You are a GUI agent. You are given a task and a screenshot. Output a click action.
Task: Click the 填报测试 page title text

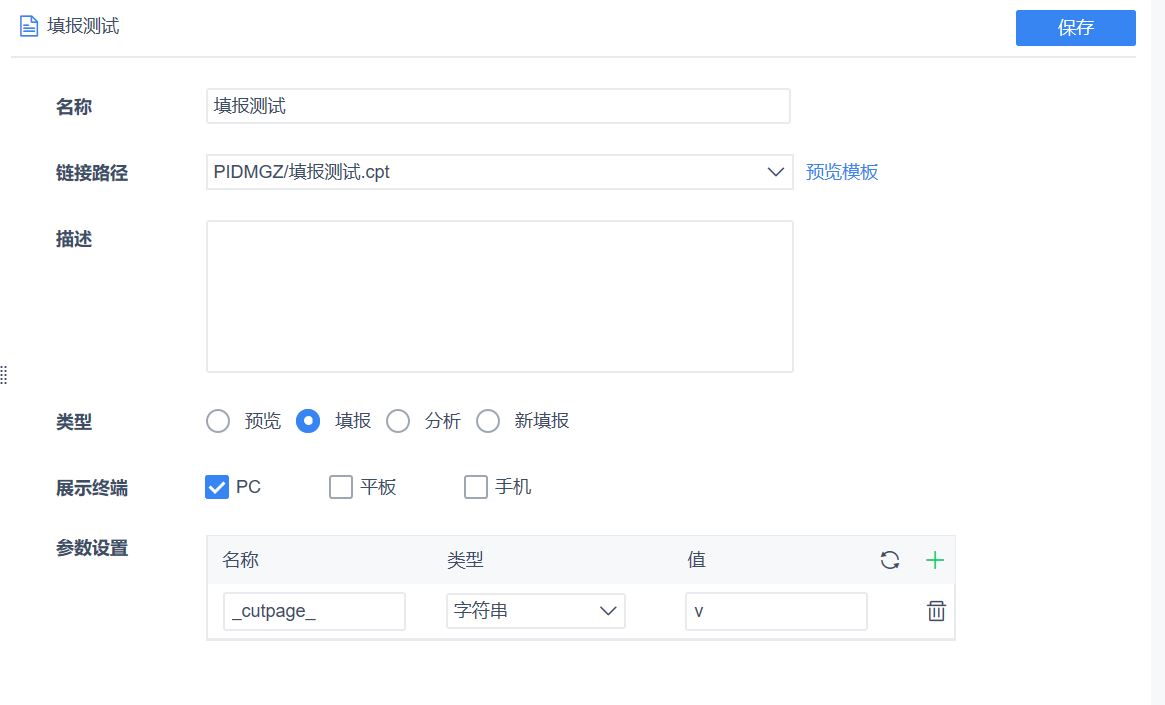(x=83, y=26)
